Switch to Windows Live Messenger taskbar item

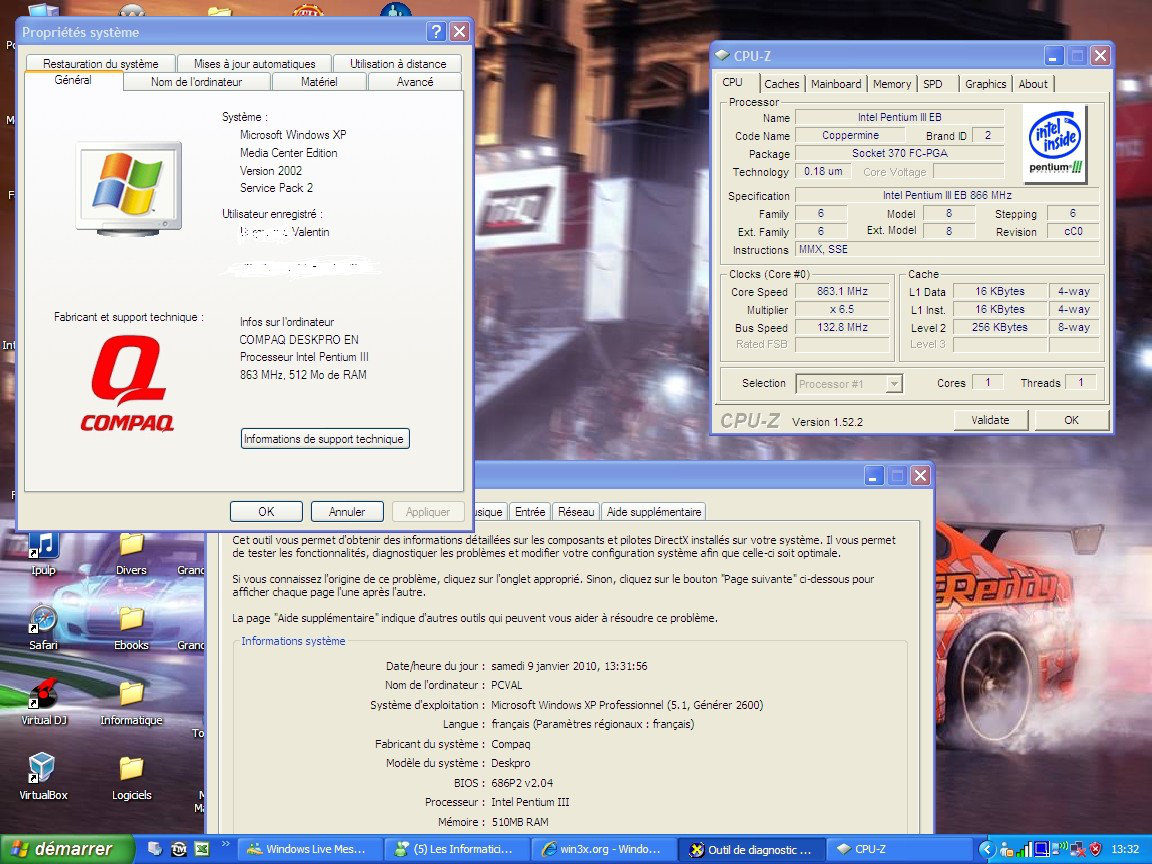pyautogui.click(x=308, y=849)
